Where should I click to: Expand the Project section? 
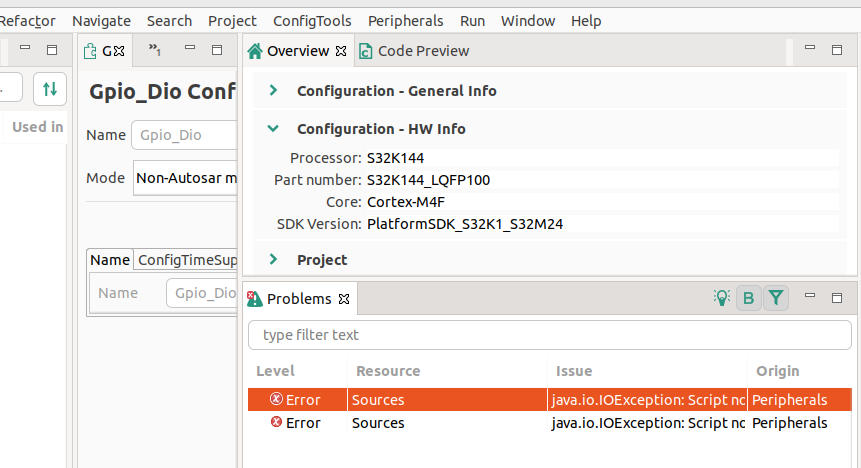coord(273,260)
